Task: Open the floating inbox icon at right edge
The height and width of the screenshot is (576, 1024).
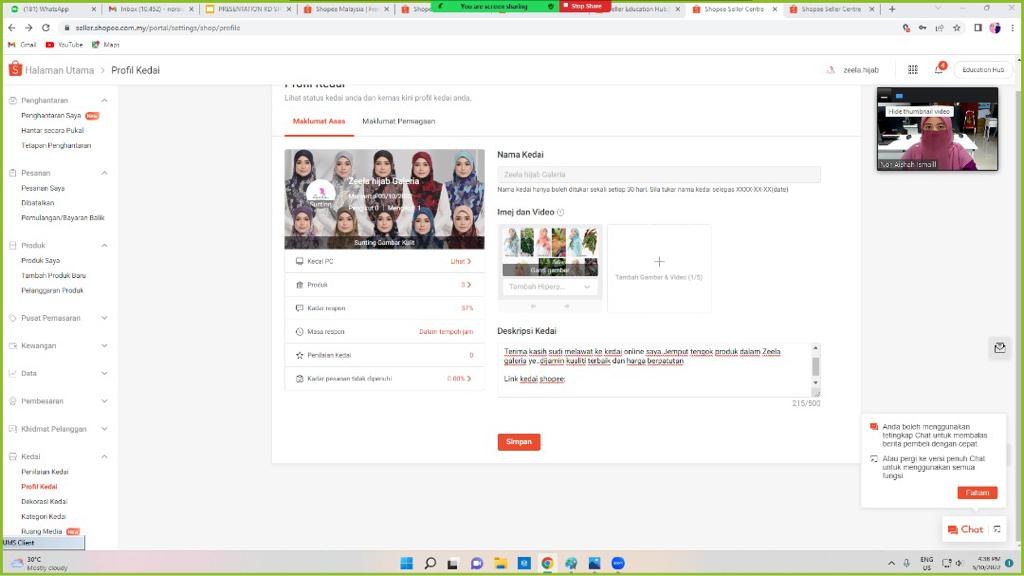Action: (x=999, y=347)
